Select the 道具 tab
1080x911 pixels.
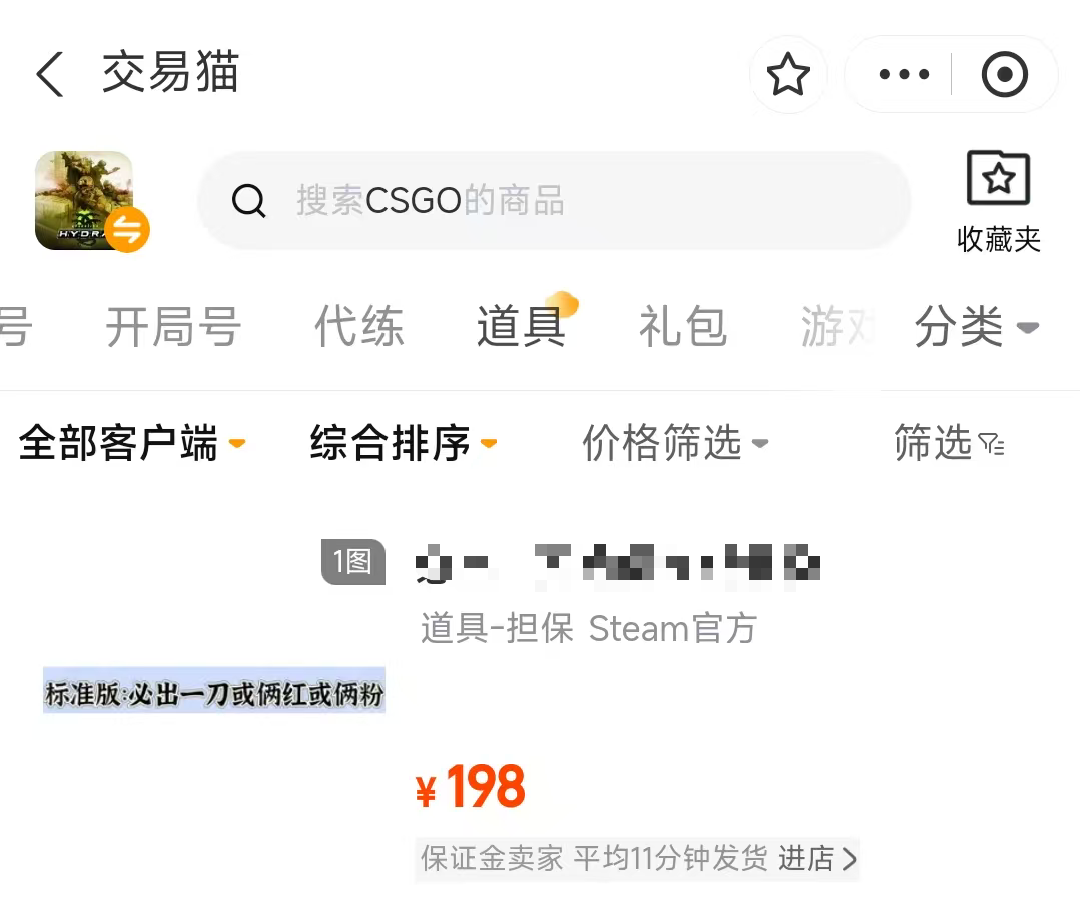click(521, 326)
